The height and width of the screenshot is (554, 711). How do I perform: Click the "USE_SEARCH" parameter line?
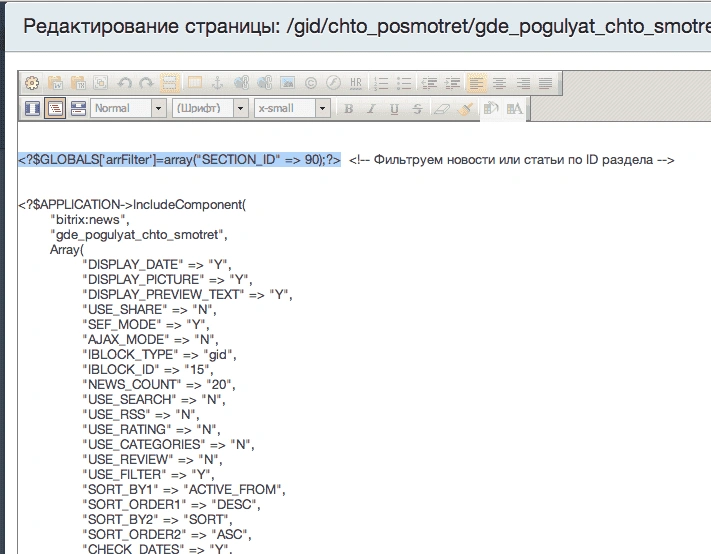pyautogui.click(x=154, y=399)
